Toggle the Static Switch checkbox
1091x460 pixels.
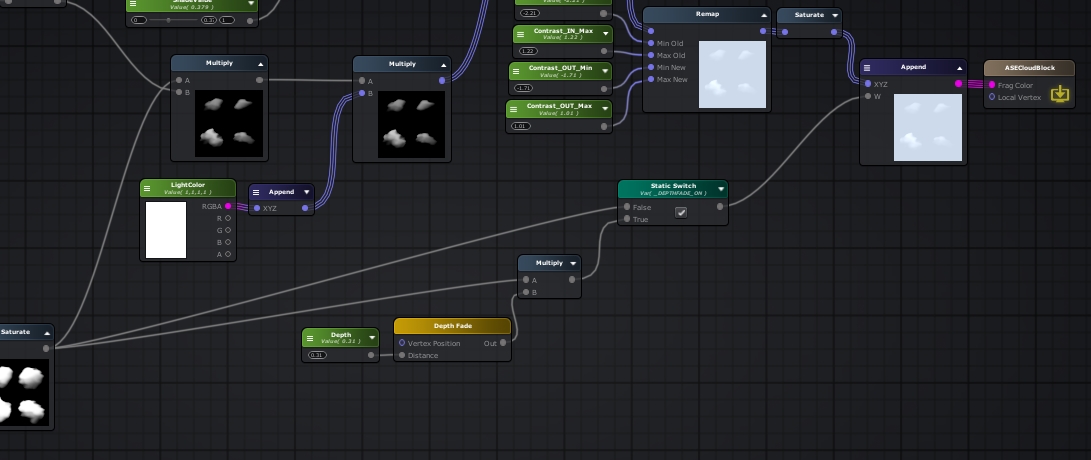click(681, 213)
